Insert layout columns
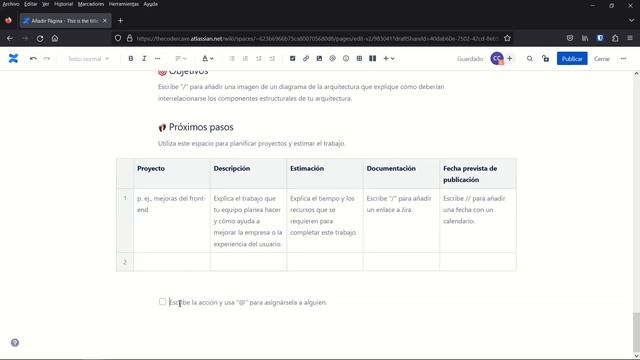The width and height of the screenshot is (640, 360). click(373, 59)
